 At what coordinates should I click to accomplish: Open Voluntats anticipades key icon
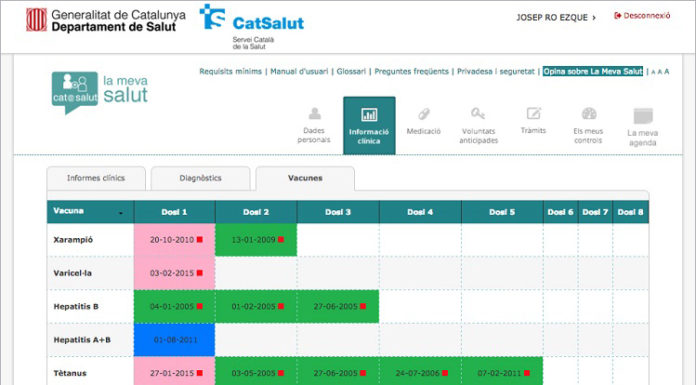pos(478,114)
